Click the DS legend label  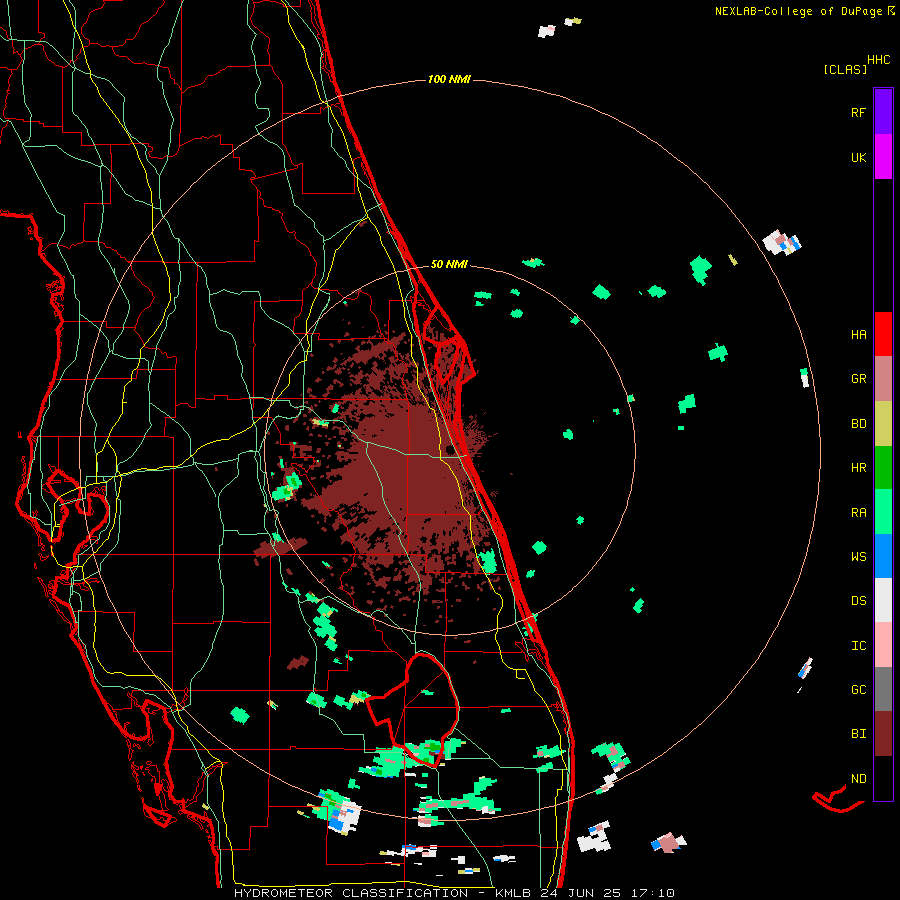[x=858, y=601]
